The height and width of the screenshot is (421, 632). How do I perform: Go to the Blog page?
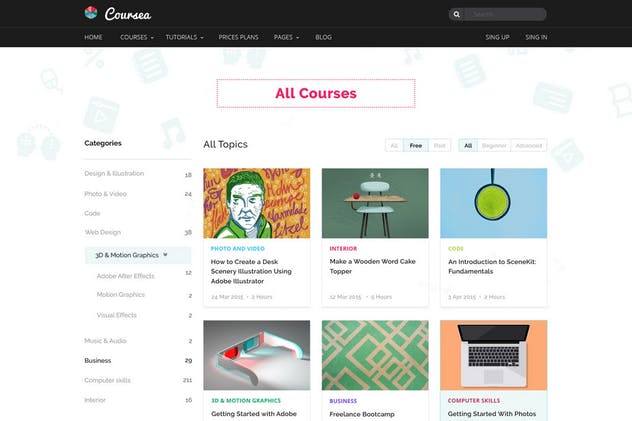click(x=323, y=37)
